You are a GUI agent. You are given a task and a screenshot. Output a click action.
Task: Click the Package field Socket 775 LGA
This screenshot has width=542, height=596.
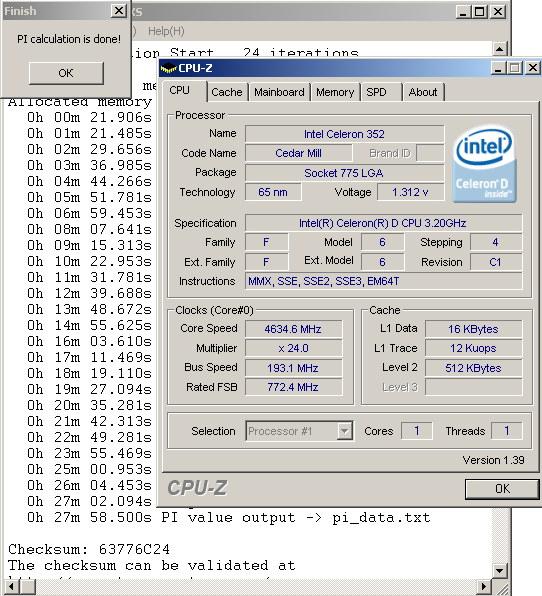click(344, 173)
